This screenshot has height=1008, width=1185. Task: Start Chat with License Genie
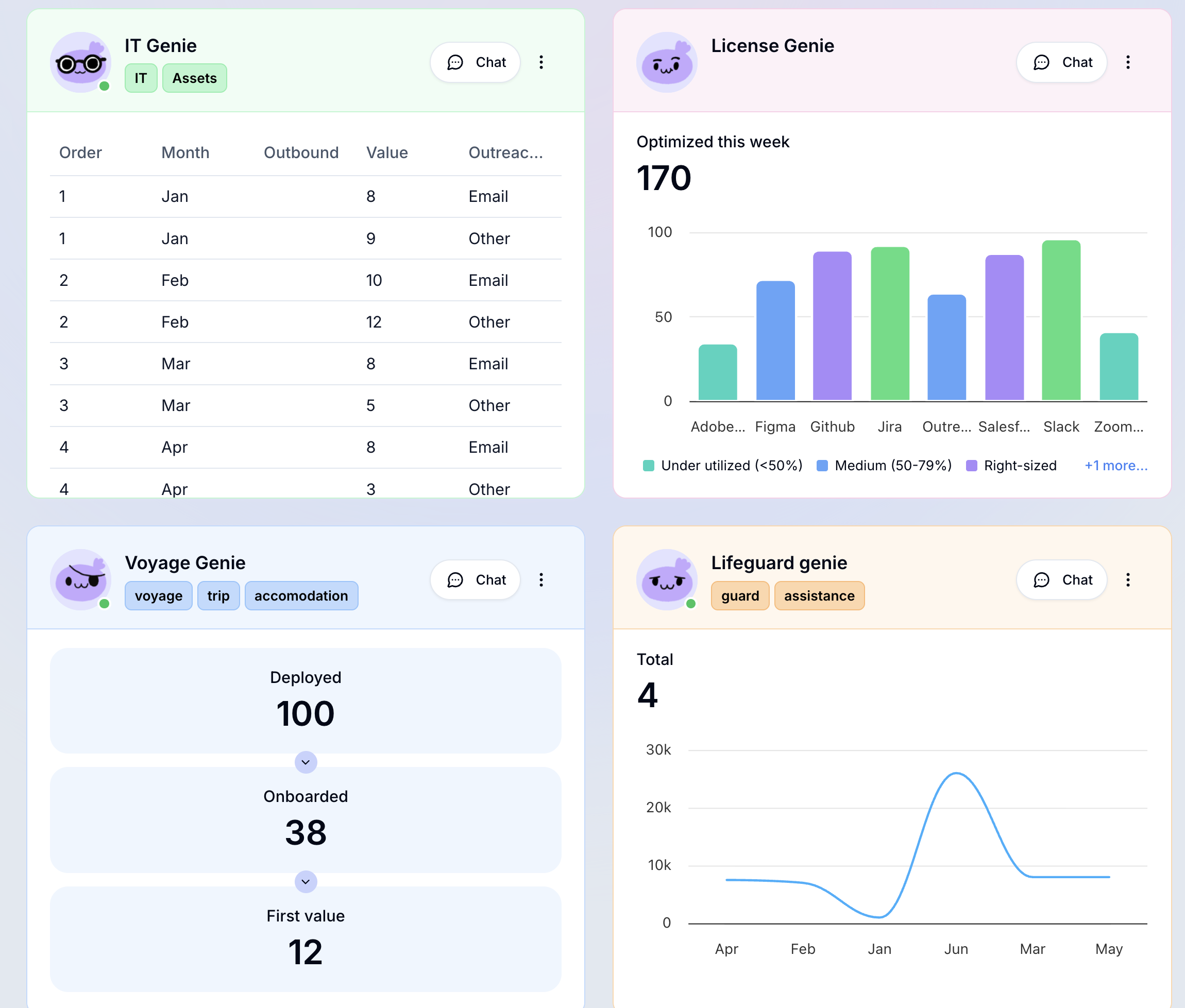click(x=1061, y=62)
